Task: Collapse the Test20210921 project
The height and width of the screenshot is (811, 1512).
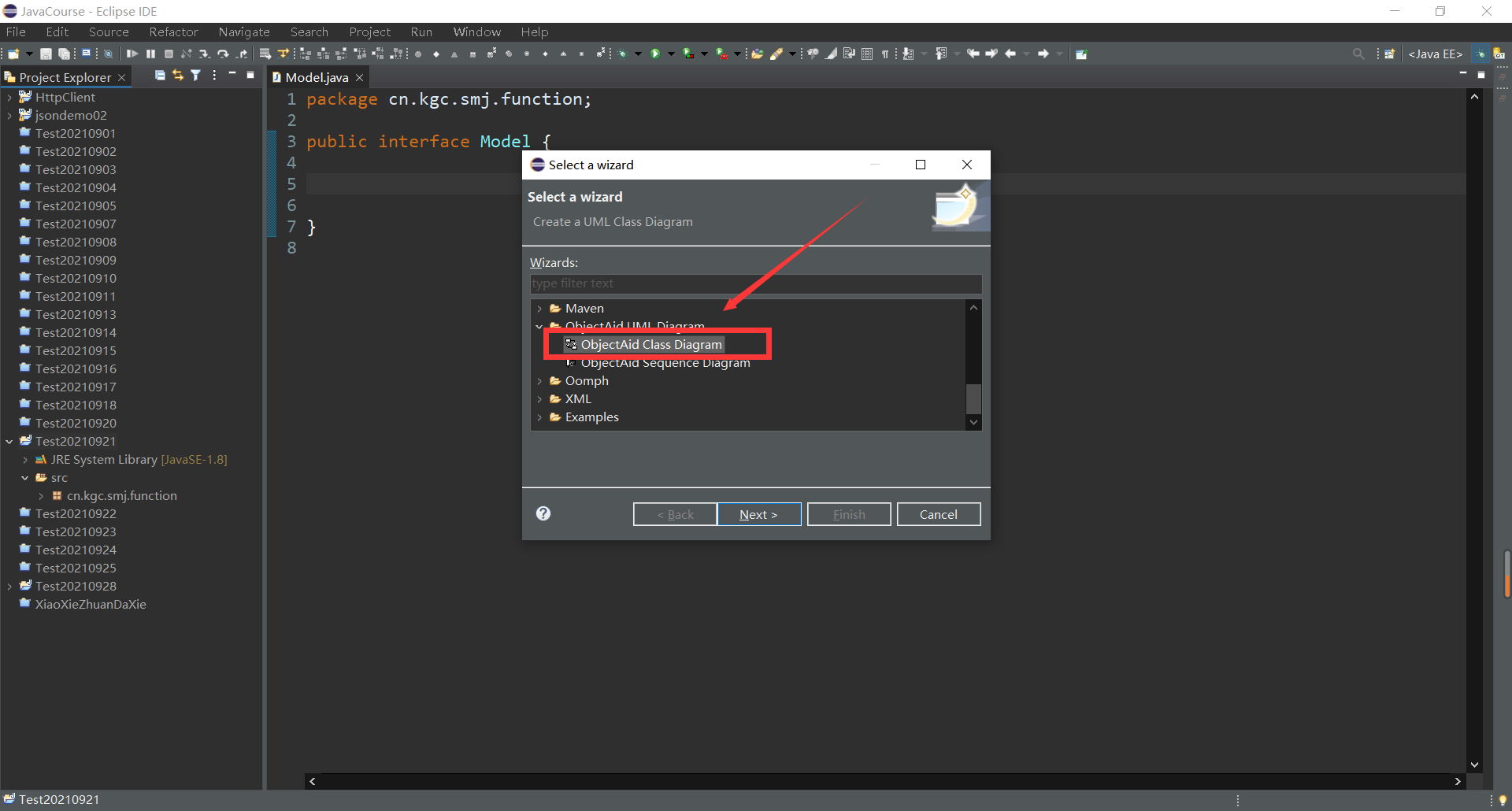Action: [x=9, y=442]
